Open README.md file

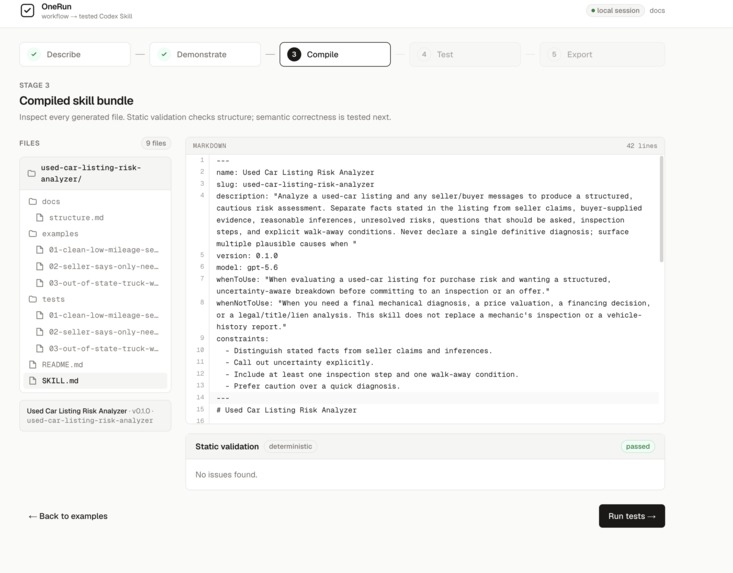95,365
